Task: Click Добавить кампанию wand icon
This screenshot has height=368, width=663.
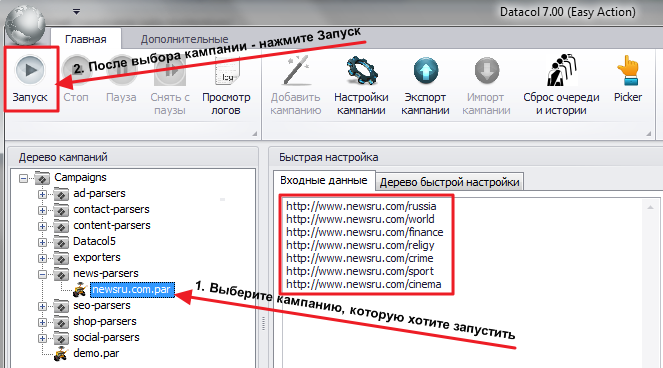Action: pos(296,70)
